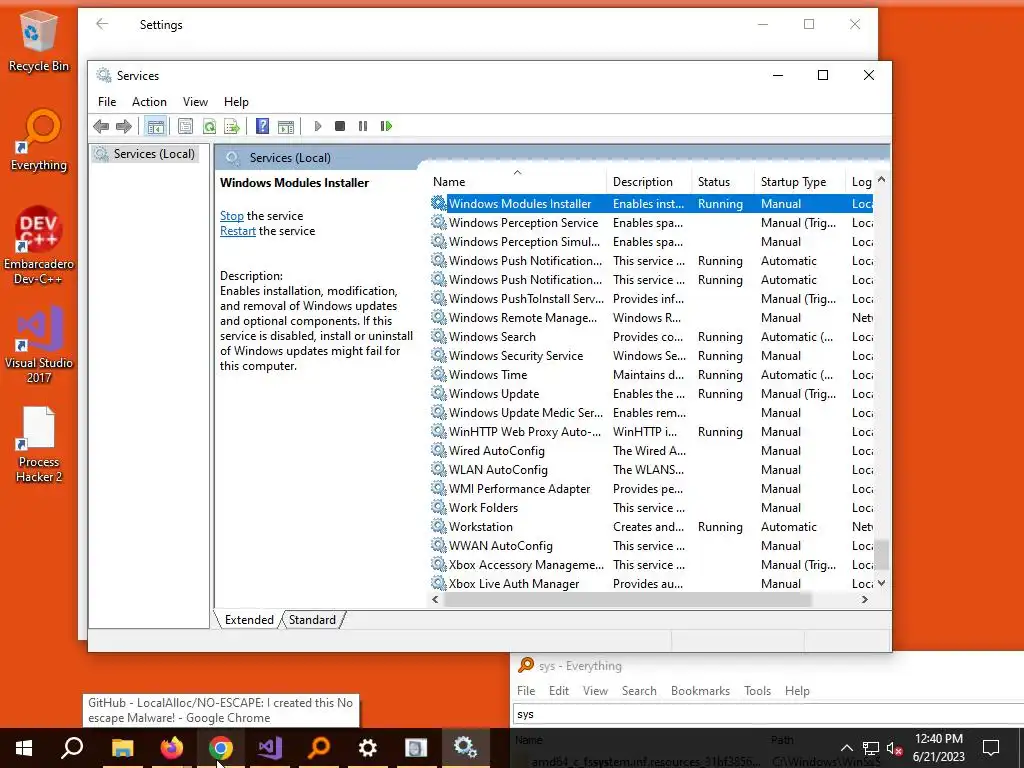Click the Refresh toolbar icon in Services
Screen dimensions: 1024x768
[x=209, y=126]
